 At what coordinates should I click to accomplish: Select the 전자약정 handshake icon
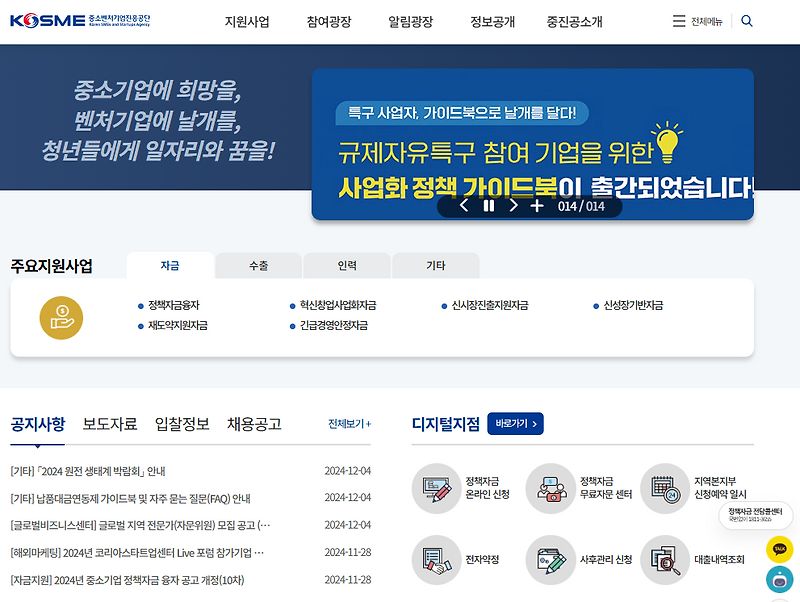438,560
